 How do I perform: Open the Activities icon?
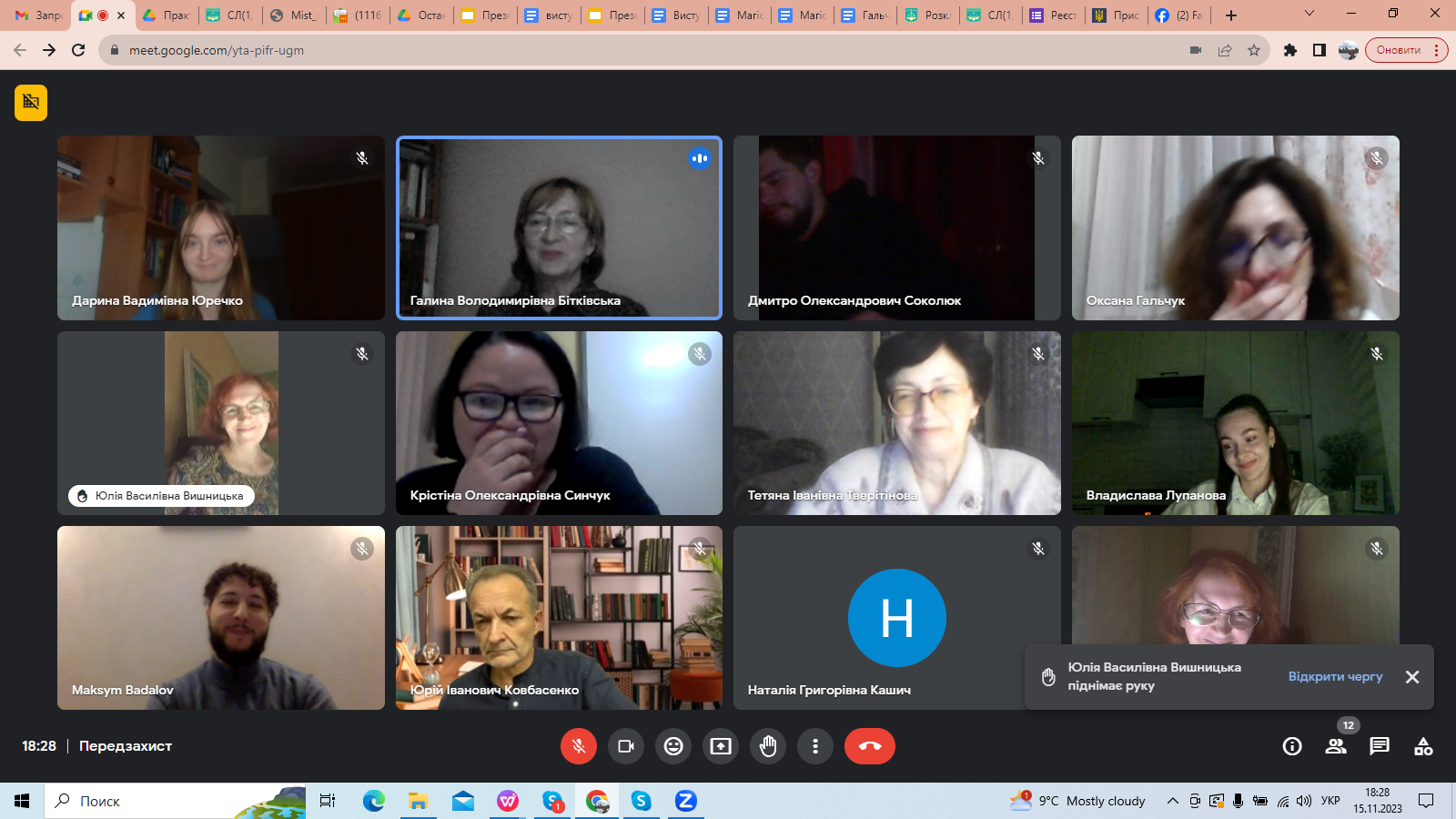(1423, 746)
